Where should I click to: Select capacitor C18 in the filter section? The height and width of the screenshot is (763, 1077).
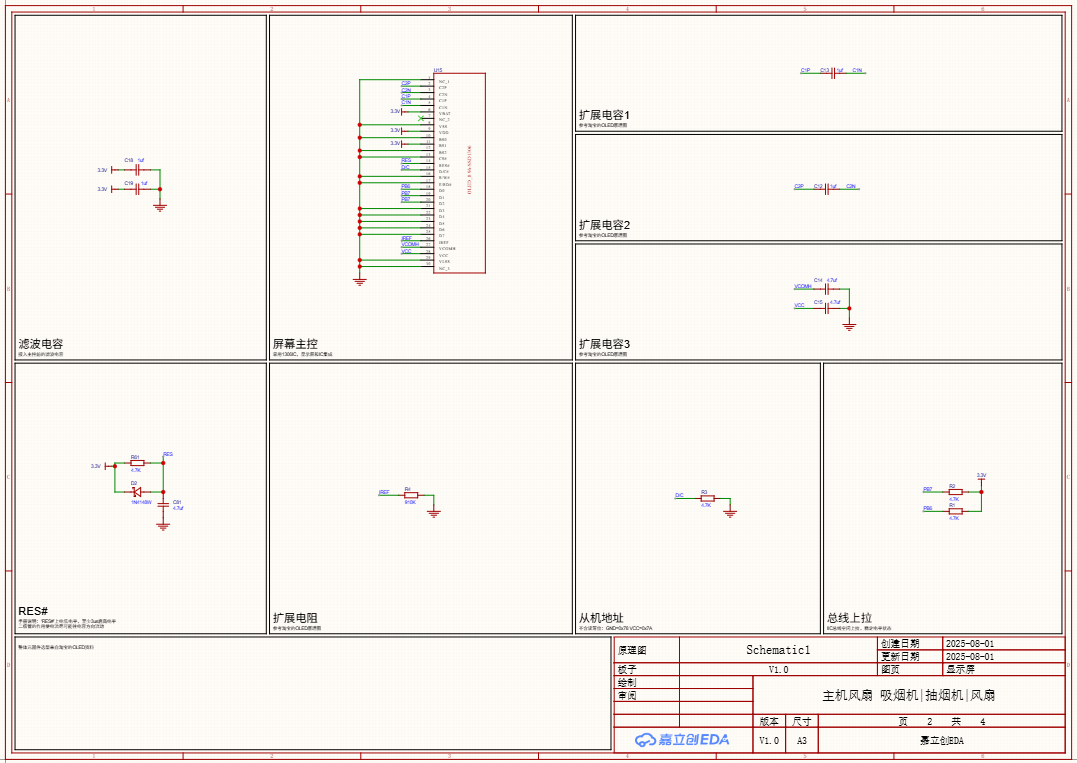[x=135, y=170]
